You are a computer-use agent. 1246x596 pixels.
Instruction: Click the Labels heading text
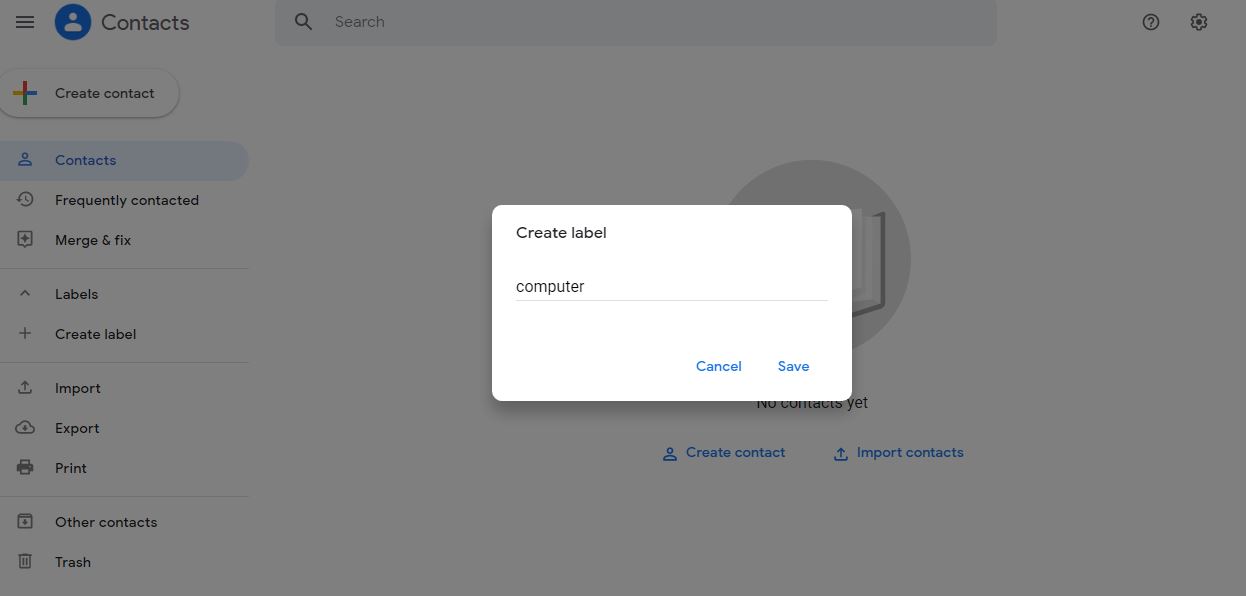[x=76, y=294]
